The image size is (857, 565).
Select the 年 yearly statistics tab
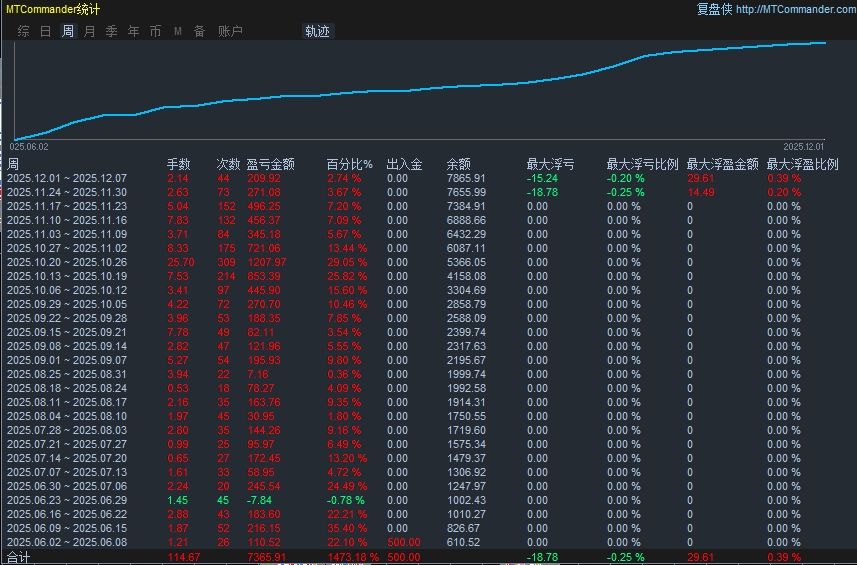(x=134, y=31)
